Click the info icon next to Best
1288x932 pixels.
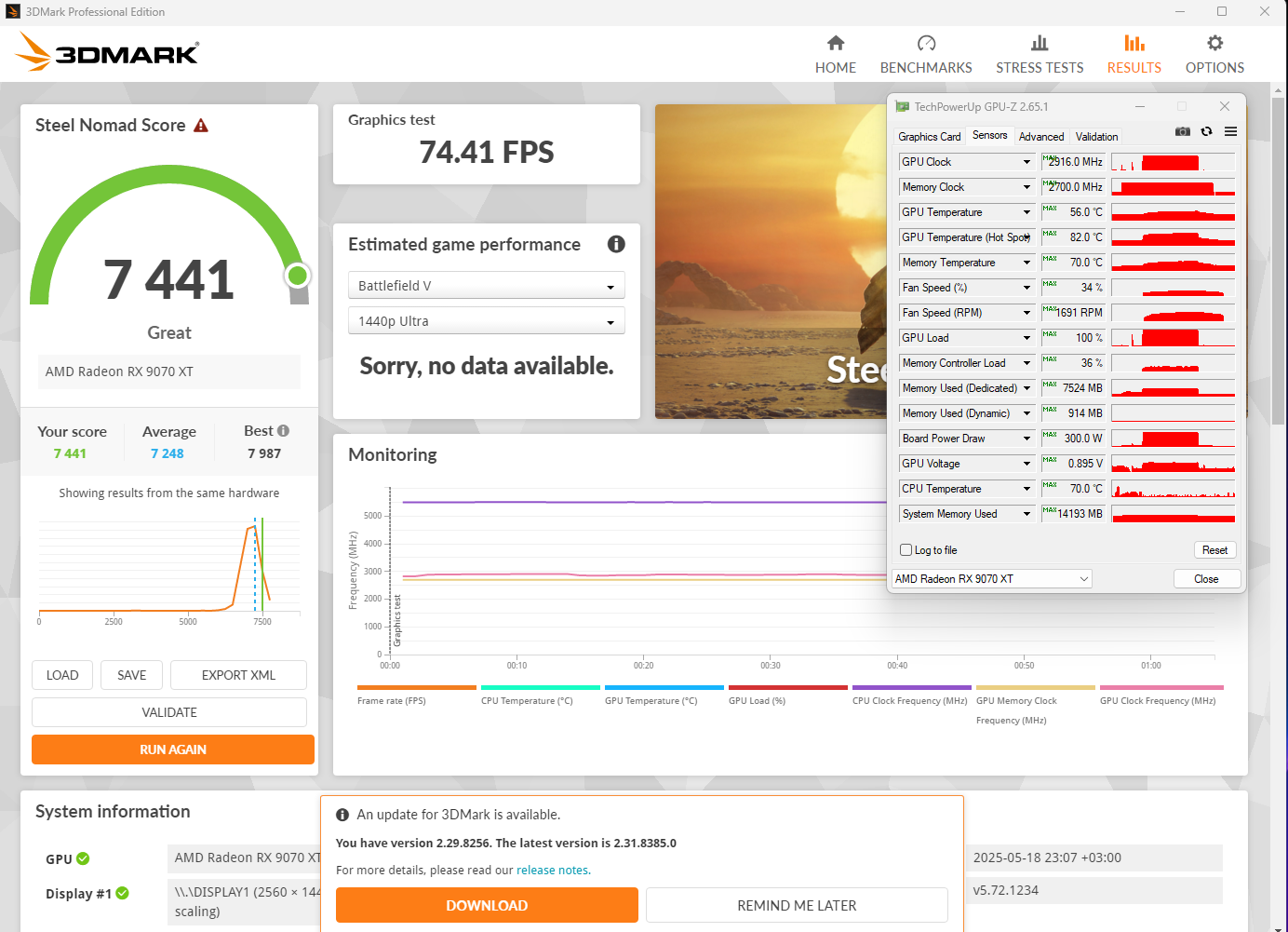click(x=284, y=431)
